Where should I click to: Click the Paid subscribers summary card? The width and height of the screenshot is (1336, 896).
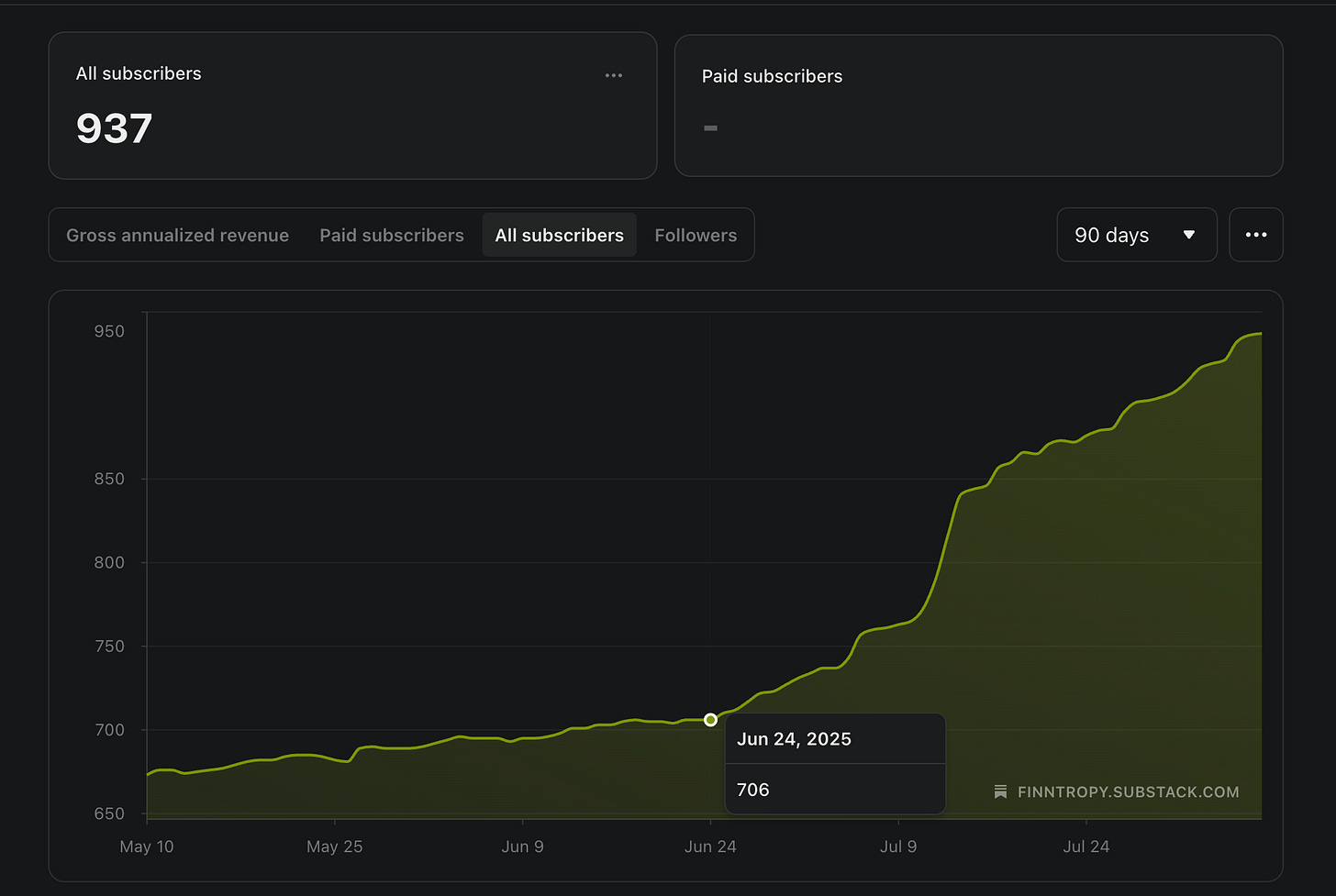[978, 105]
